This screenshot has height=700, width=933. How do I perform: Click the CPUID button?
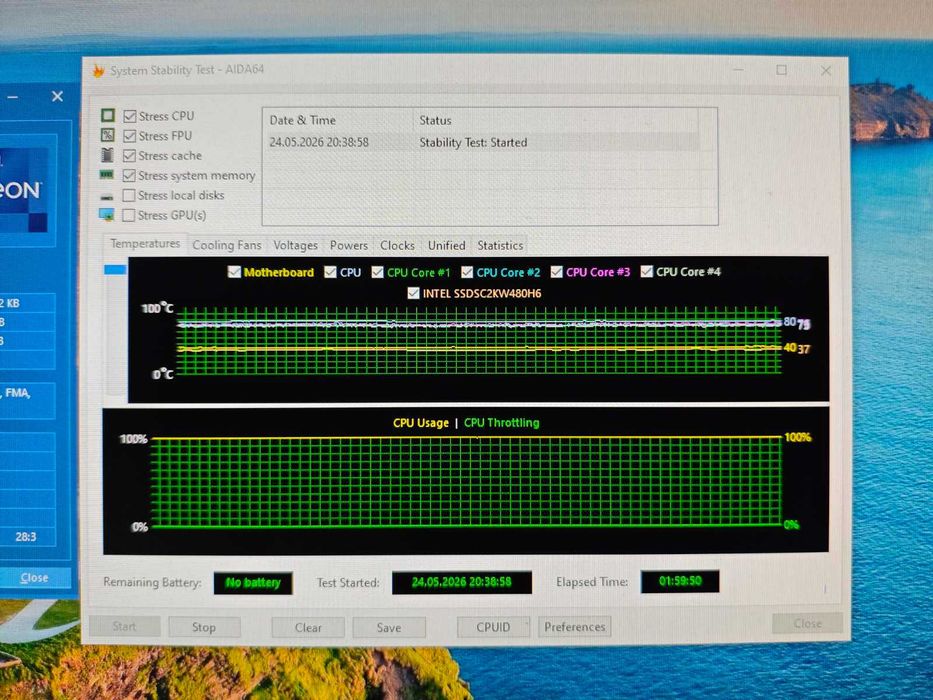point(493,627)
